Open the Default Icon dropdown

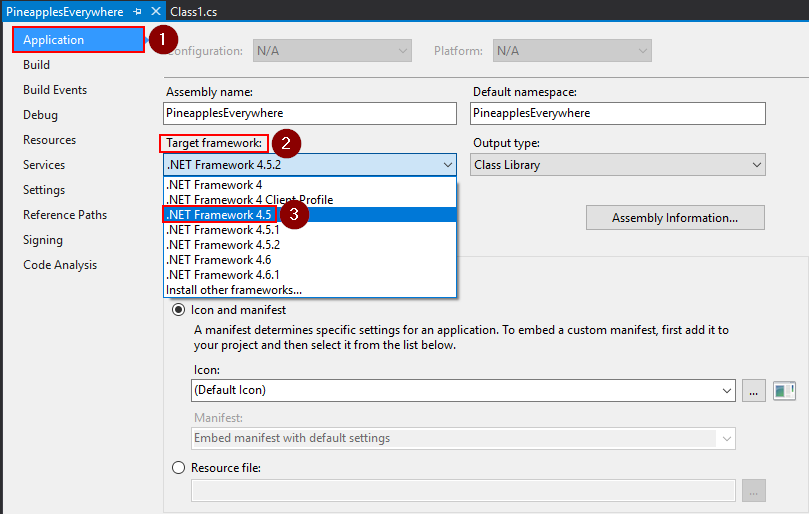coord(462,390)
